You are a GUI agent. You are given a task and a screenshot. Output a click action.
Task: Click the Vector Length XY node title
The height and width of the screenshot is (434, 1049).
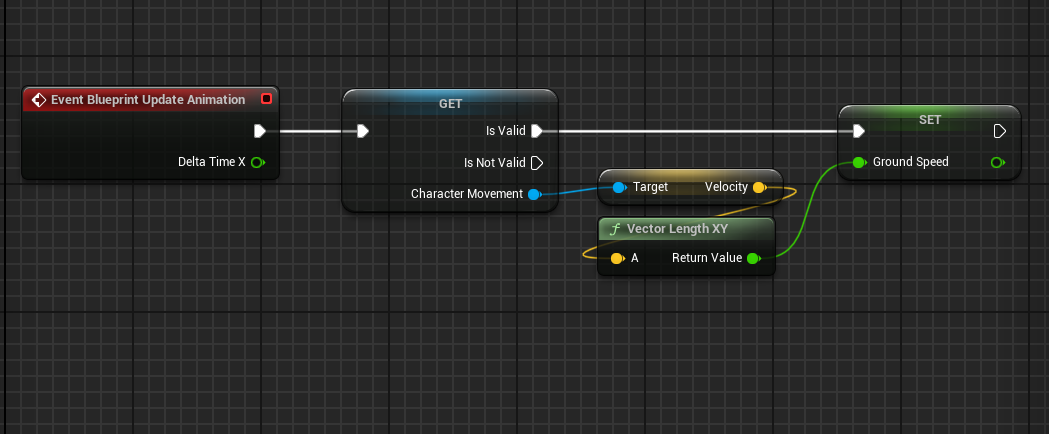(677, 229)
